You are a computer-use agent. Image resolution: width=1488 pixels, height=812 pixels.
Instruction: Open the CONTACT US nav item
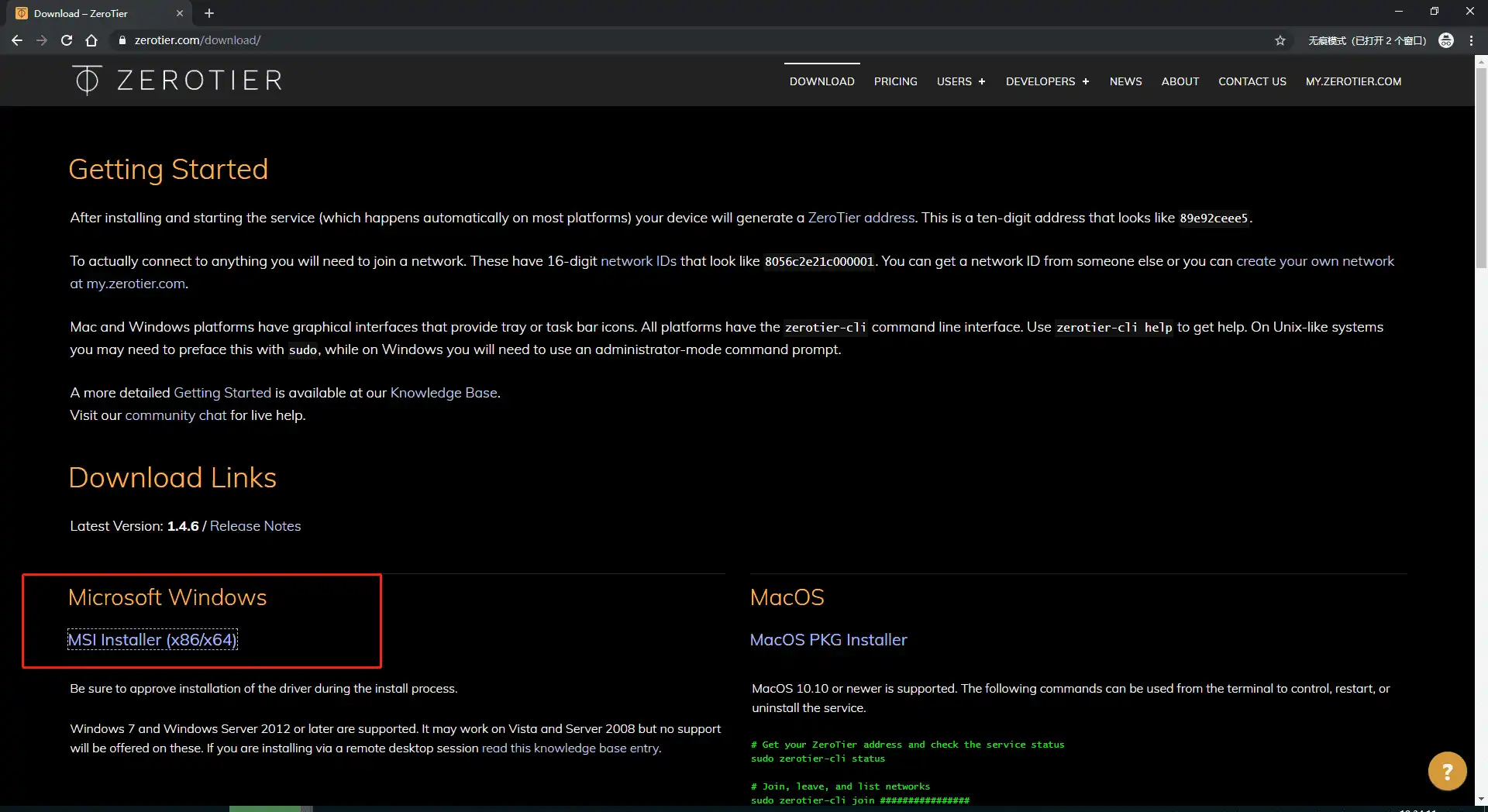point(1252,81)
